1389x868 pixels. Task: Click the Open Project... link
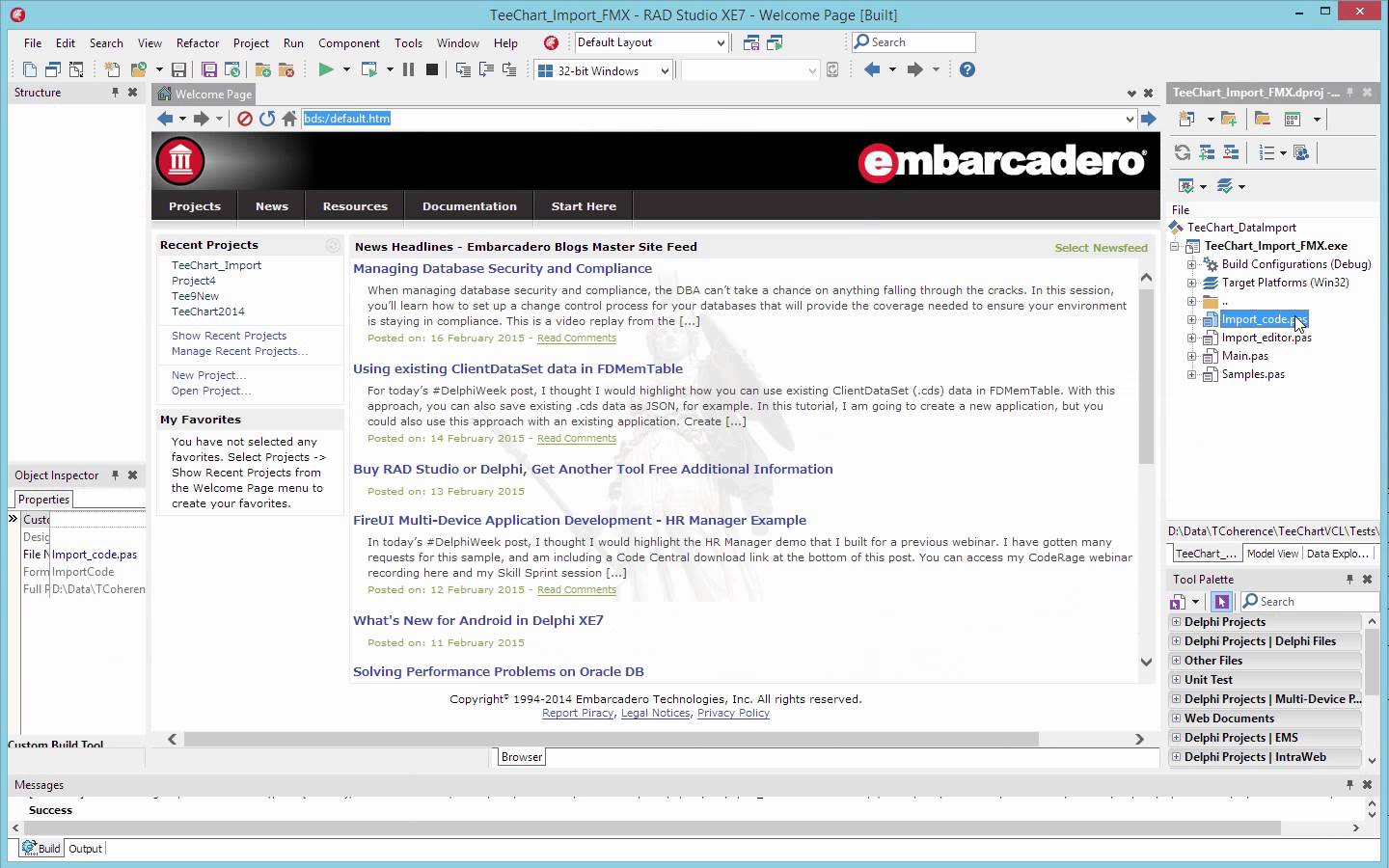[211, 391]
